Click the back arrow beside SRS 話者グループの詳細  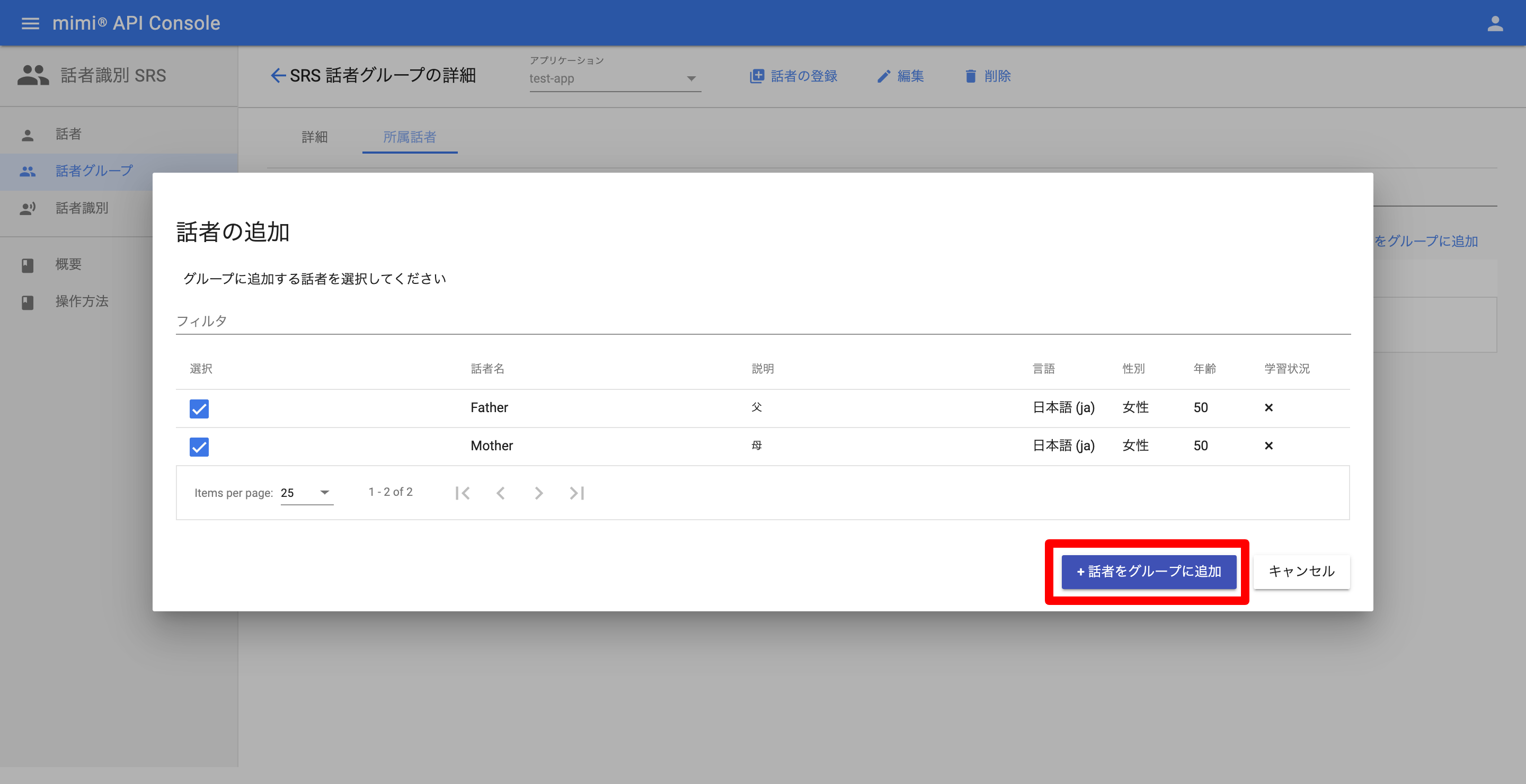pos(278,76)
